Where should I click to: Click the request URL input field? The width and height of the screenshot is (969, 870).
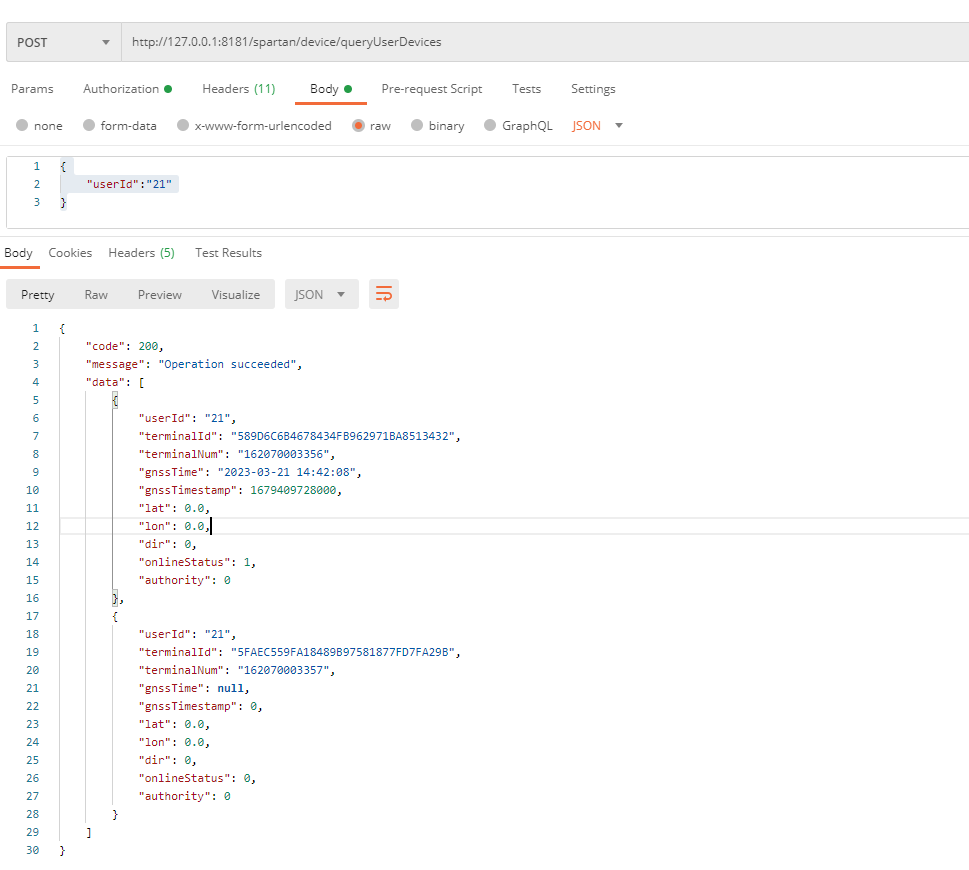coord(540,43)
